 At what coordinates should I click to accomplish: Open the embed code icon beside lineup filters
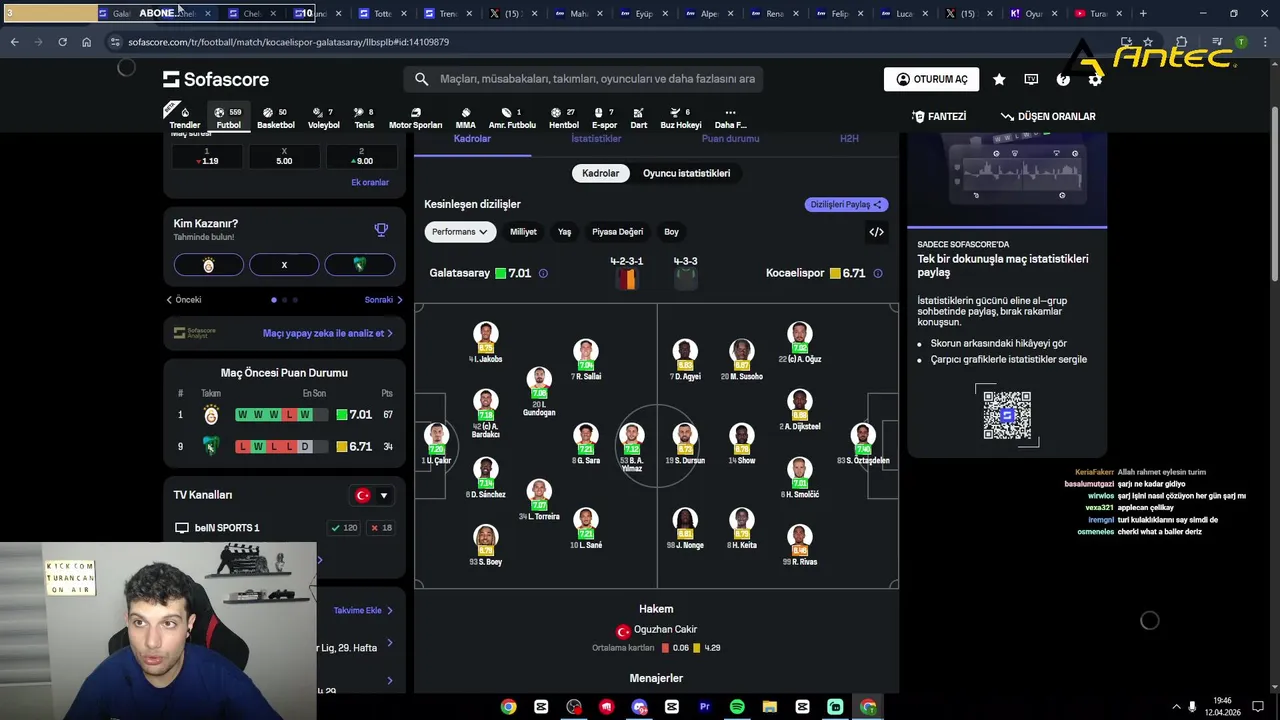coord(876,232)
